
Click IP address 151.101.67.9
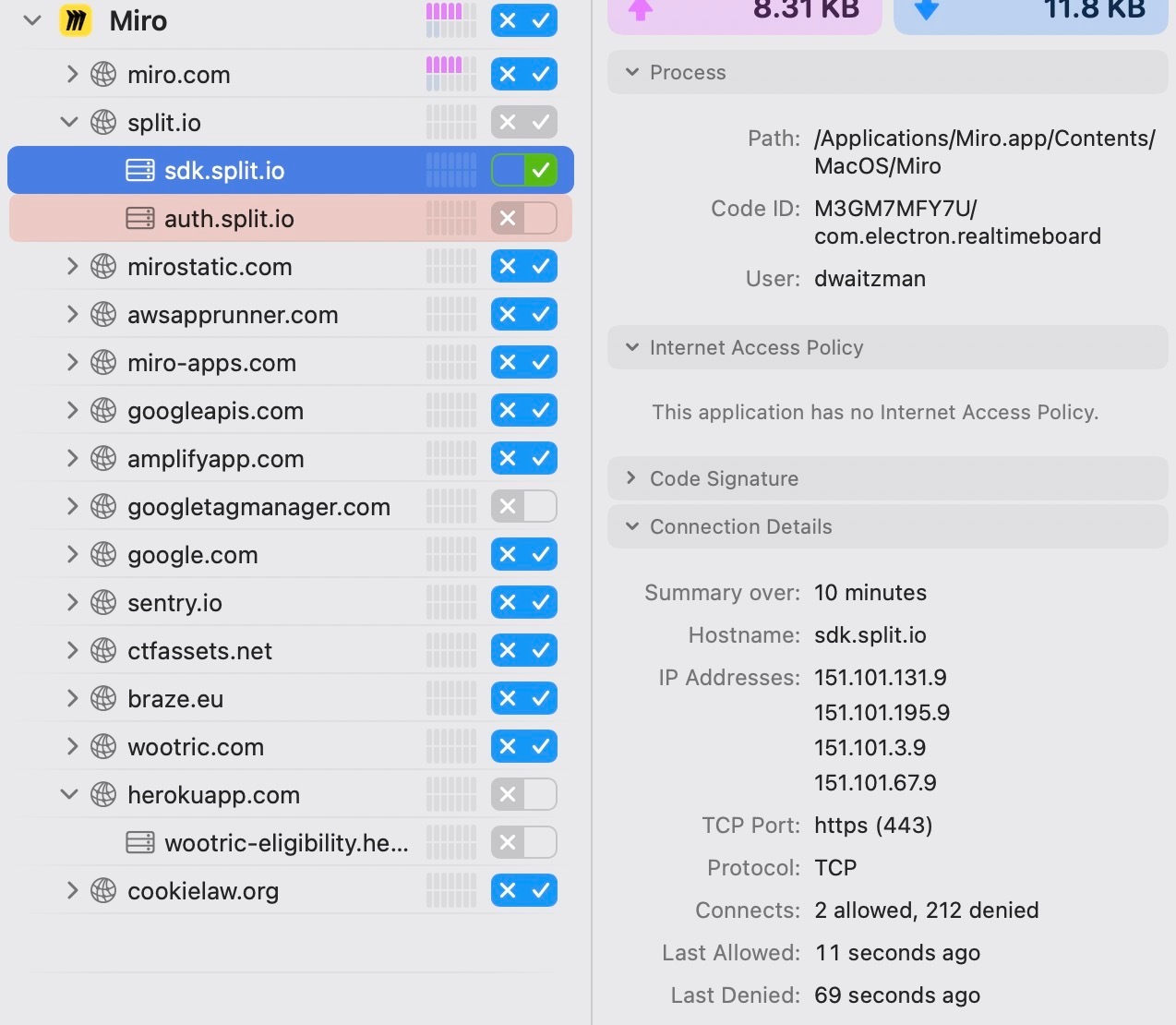click(x=875, y=783)
